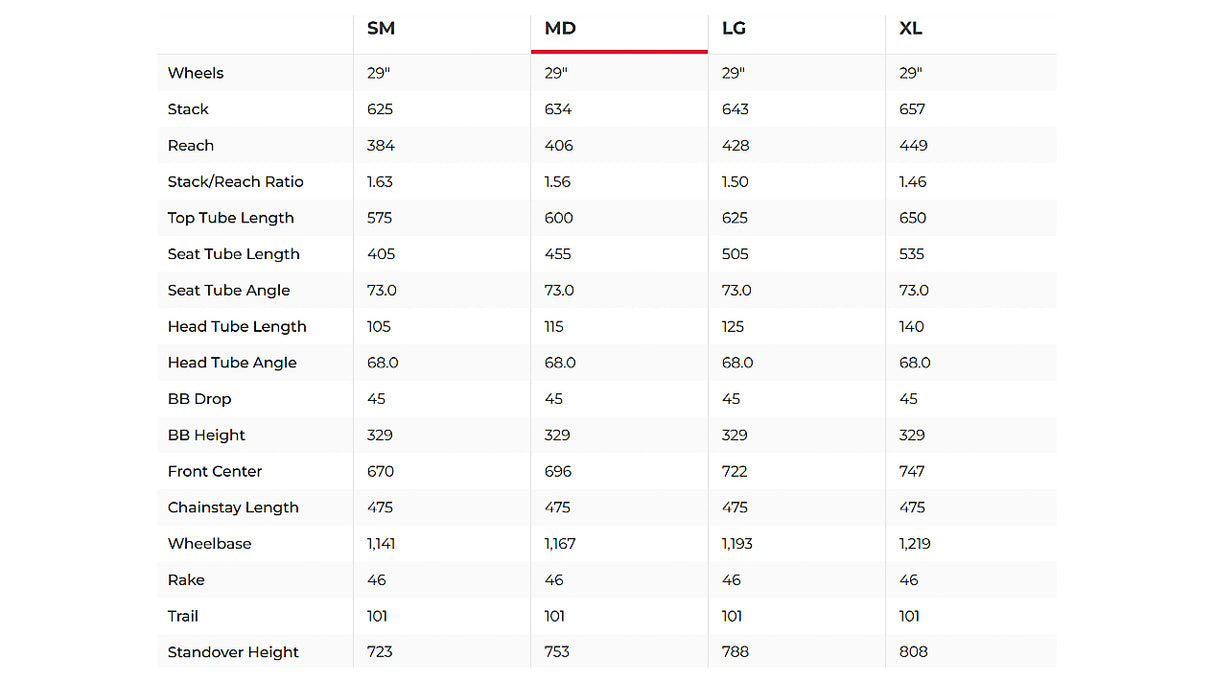
Task: Click the LG Wheelbase value 1,193
Action: pyautogui.click(x=737, y=544)
